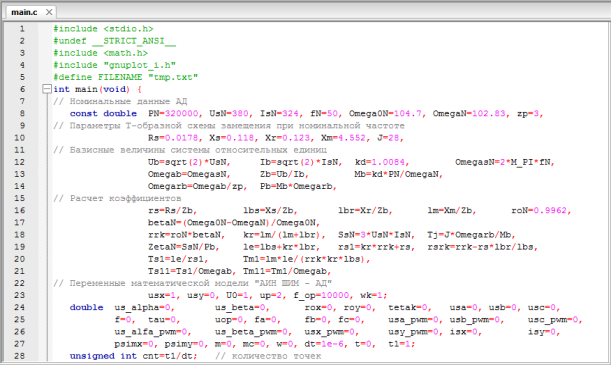
Task: Click the int main(void) declaration
Action: (97, 89)
